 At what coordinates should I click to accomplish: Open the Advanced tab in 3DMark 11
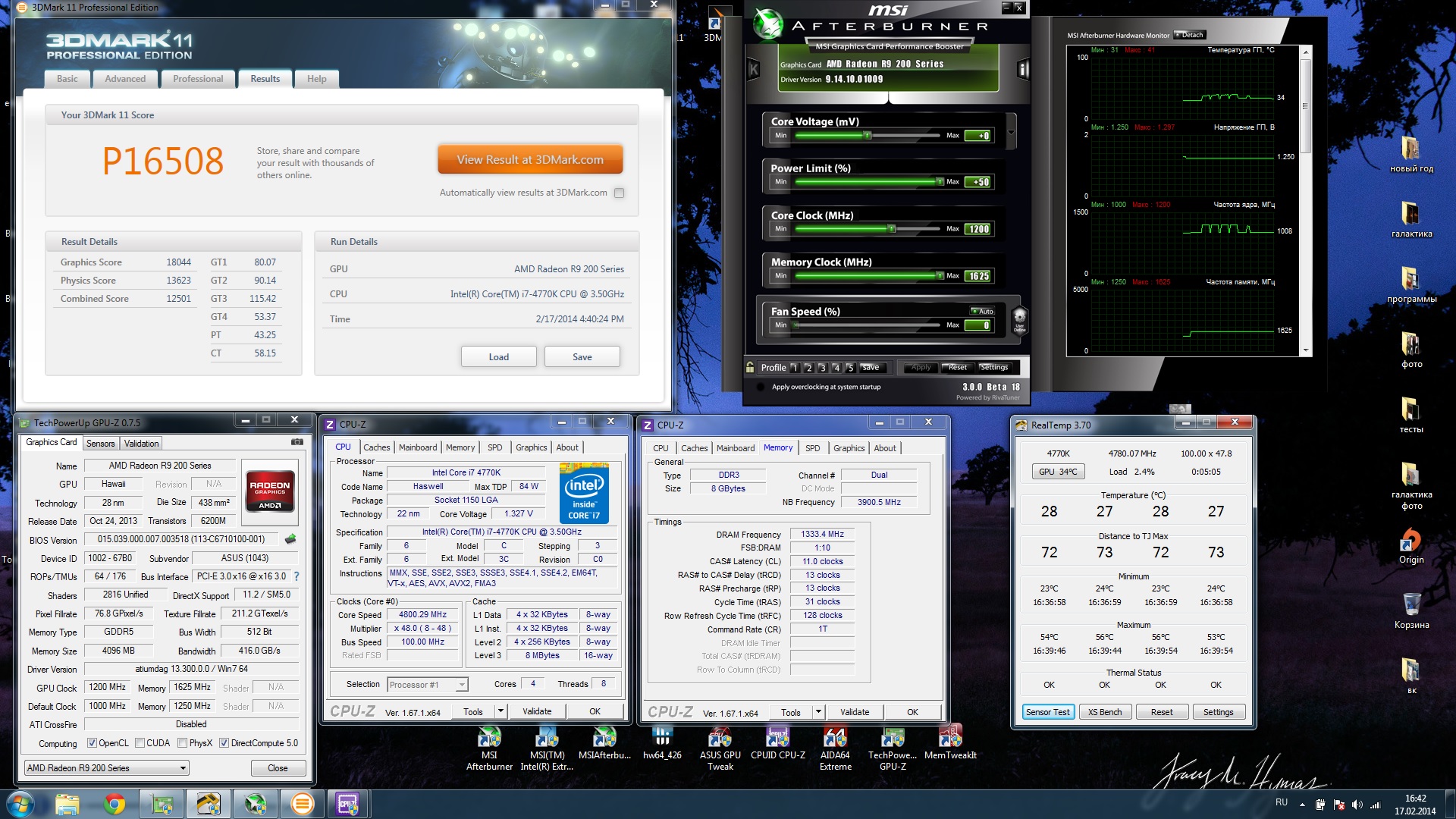click(x=125, y=79)
